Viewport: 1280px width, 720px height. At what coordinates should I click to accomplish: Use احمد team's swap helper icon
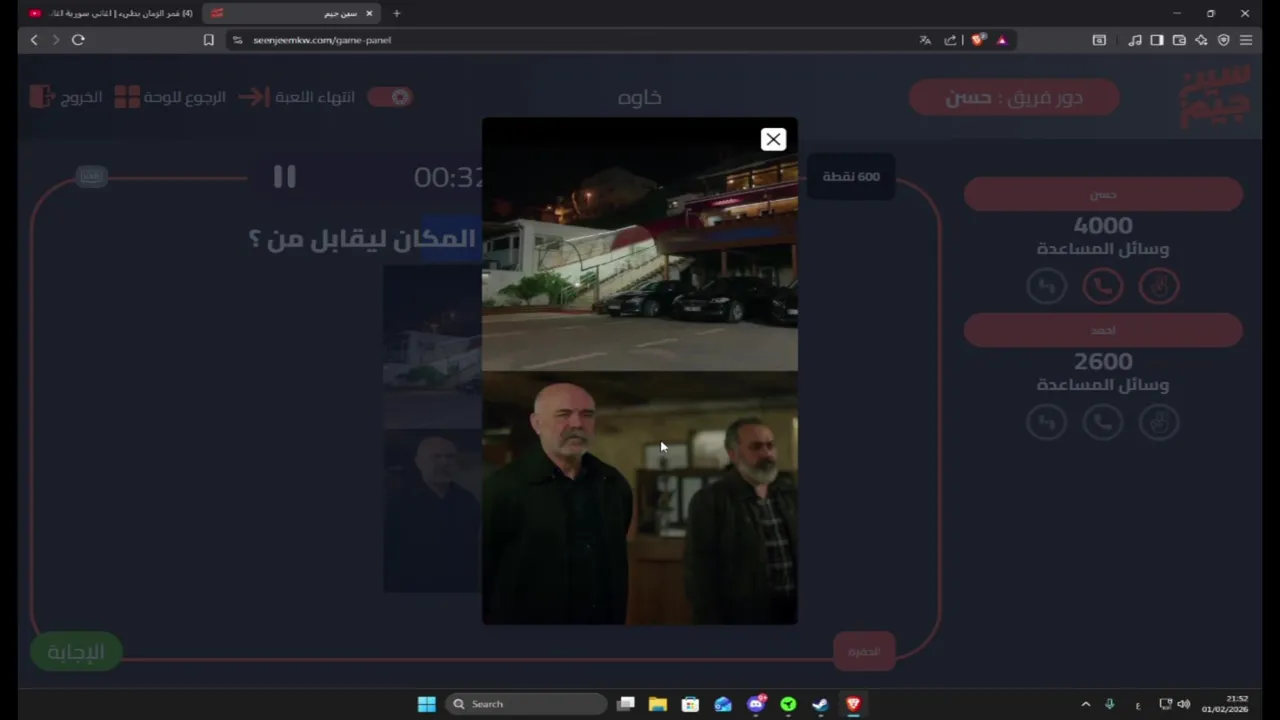(1047, 422)
